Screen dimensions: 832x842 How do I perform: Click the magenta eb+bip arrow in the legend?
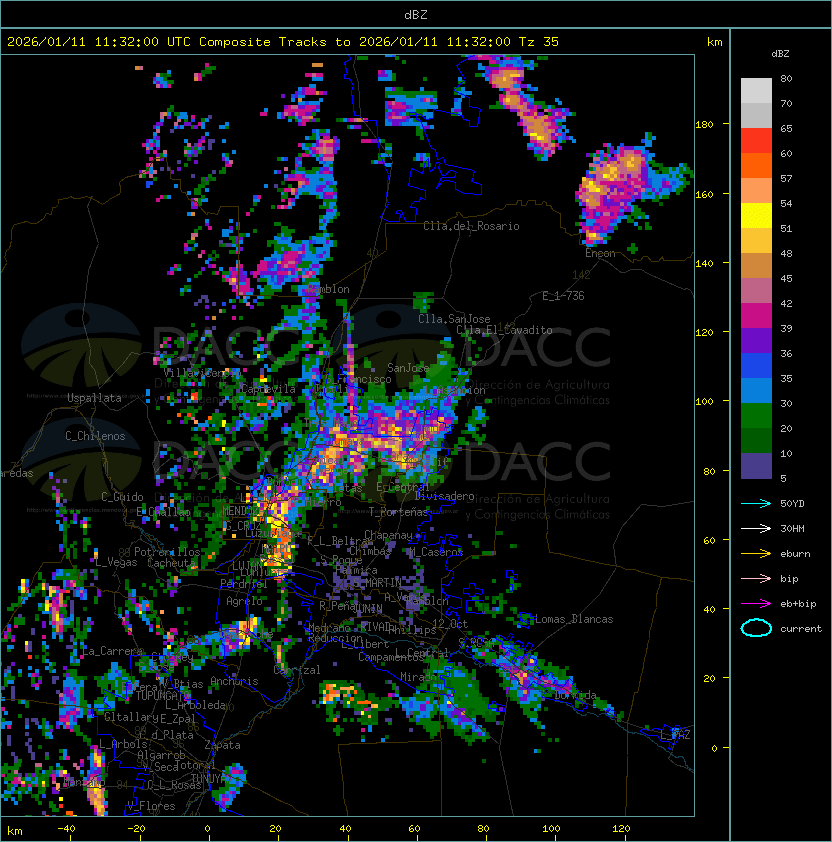tap(756, 604)
